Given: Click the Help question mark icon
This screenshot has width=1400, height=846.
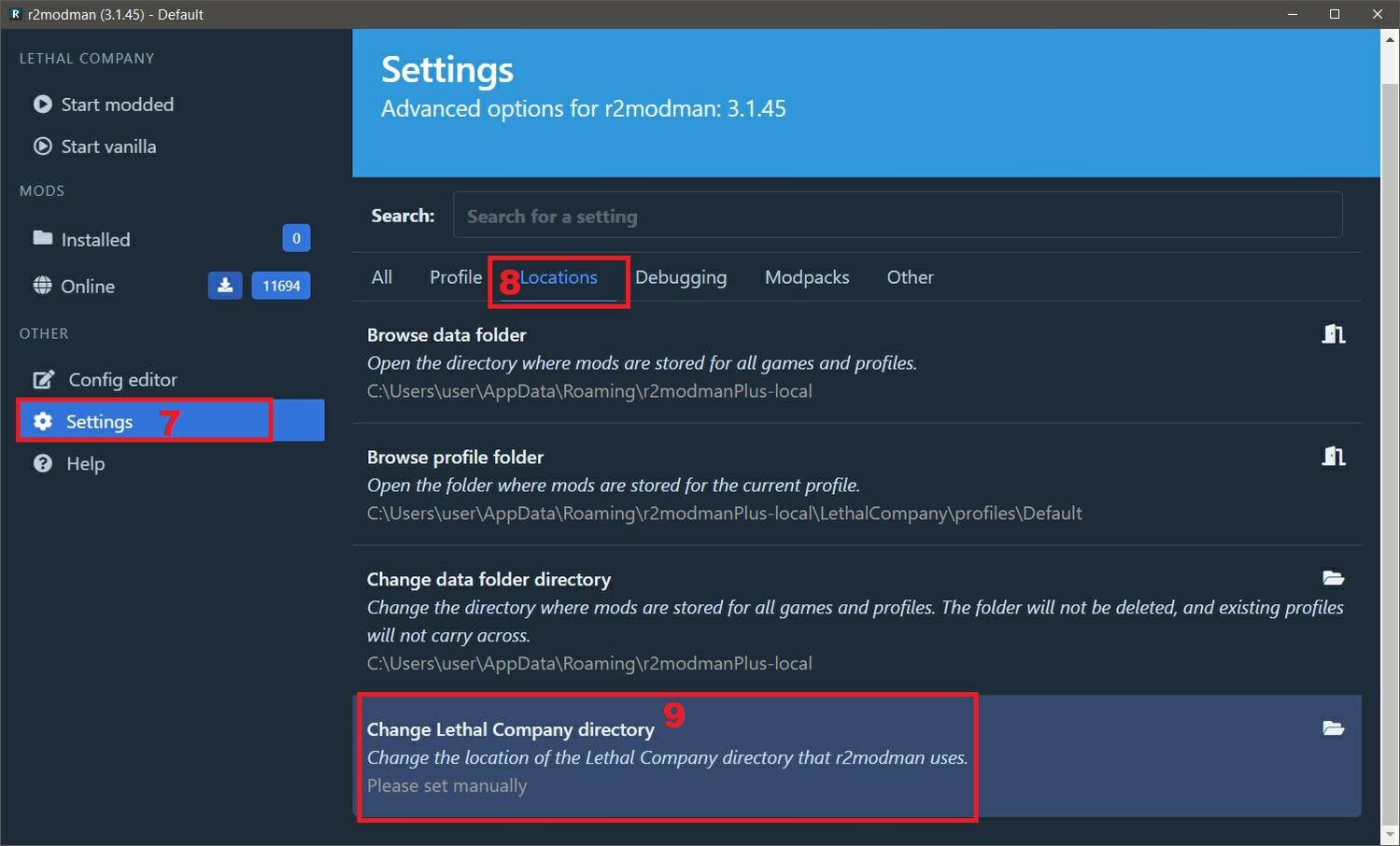Looking at the screenshot, I should pos(43,463).
